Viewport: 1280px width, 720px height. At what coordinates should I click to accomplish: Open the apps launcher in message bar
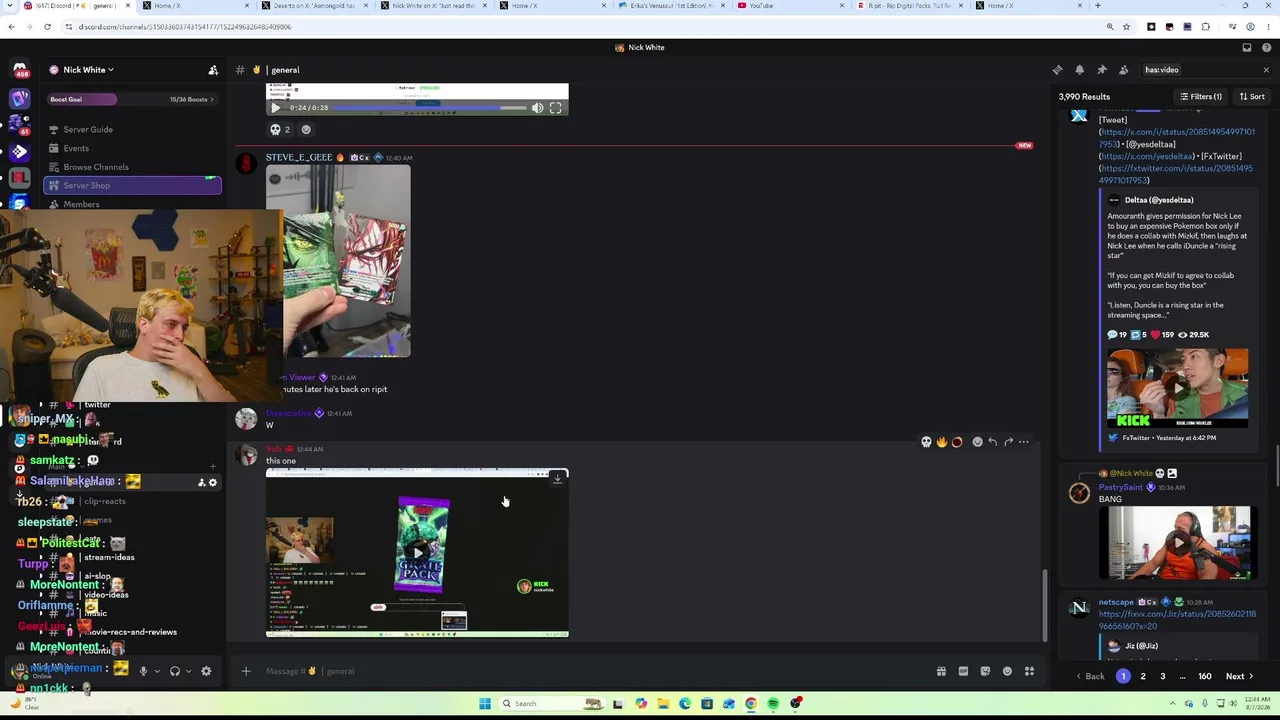coord(1029,671)
